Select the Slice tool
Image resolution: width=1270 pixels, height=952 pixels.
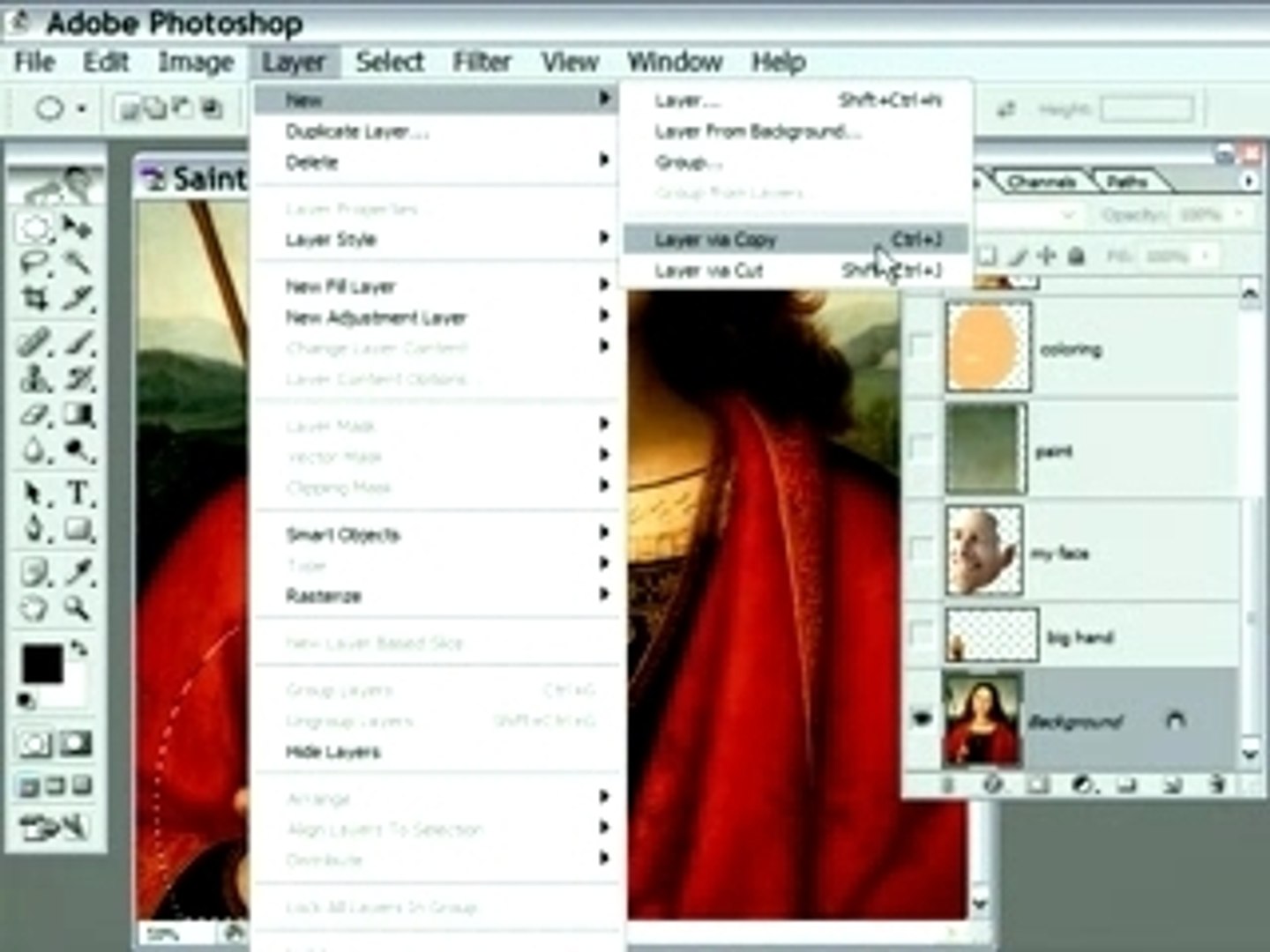coord(78,299)
